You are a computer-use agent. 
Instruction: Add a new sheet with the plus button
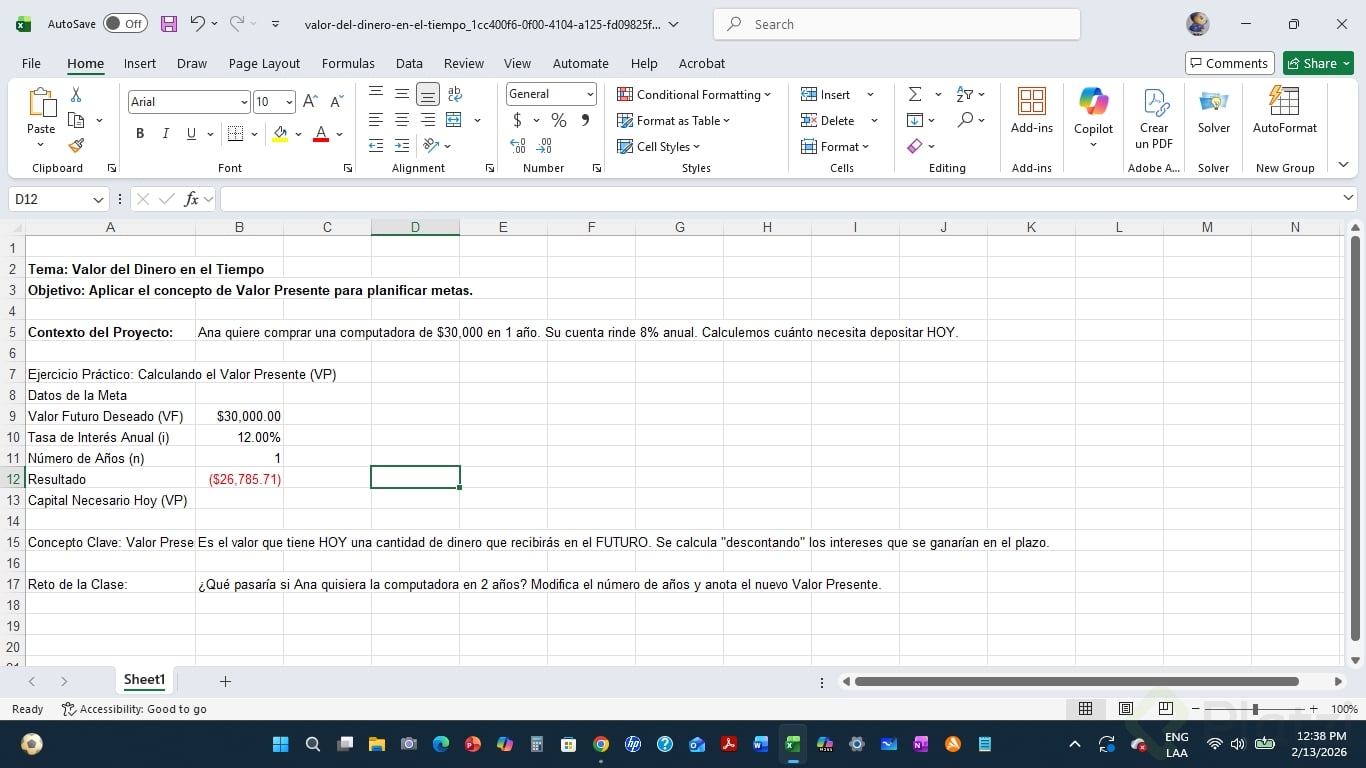tap(225, 681)
